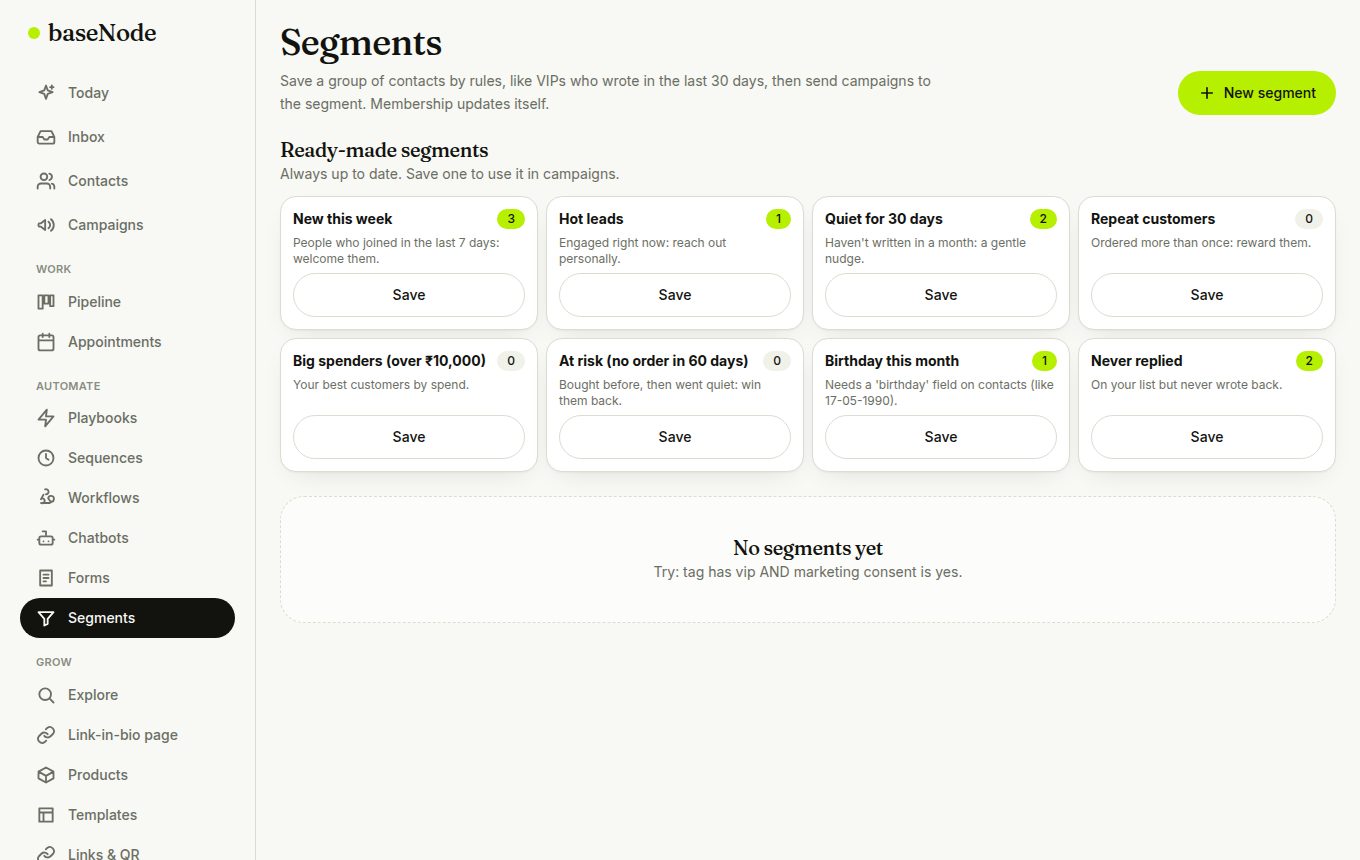Open the Workflows icon in sidebar
The width and height of the screenshot is (1360, 860).
pos(46,498)
